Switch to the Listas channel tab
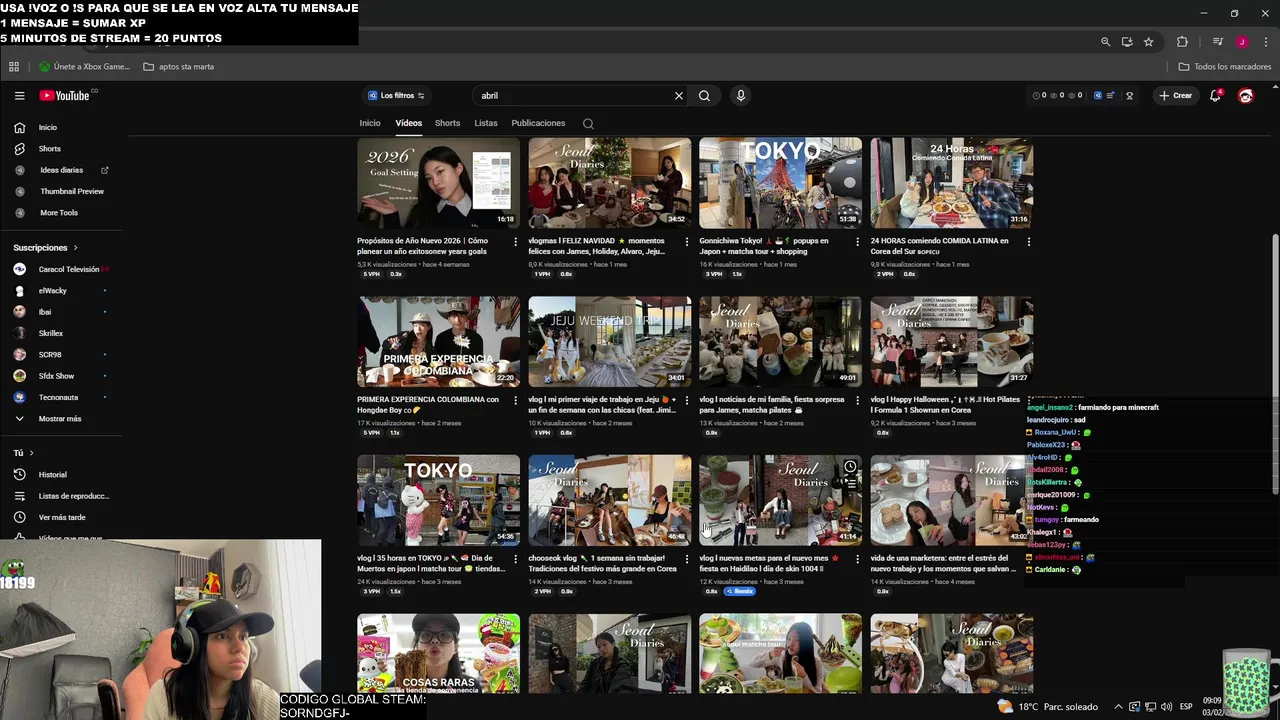Screen dimensions: 1280x720 486,123
